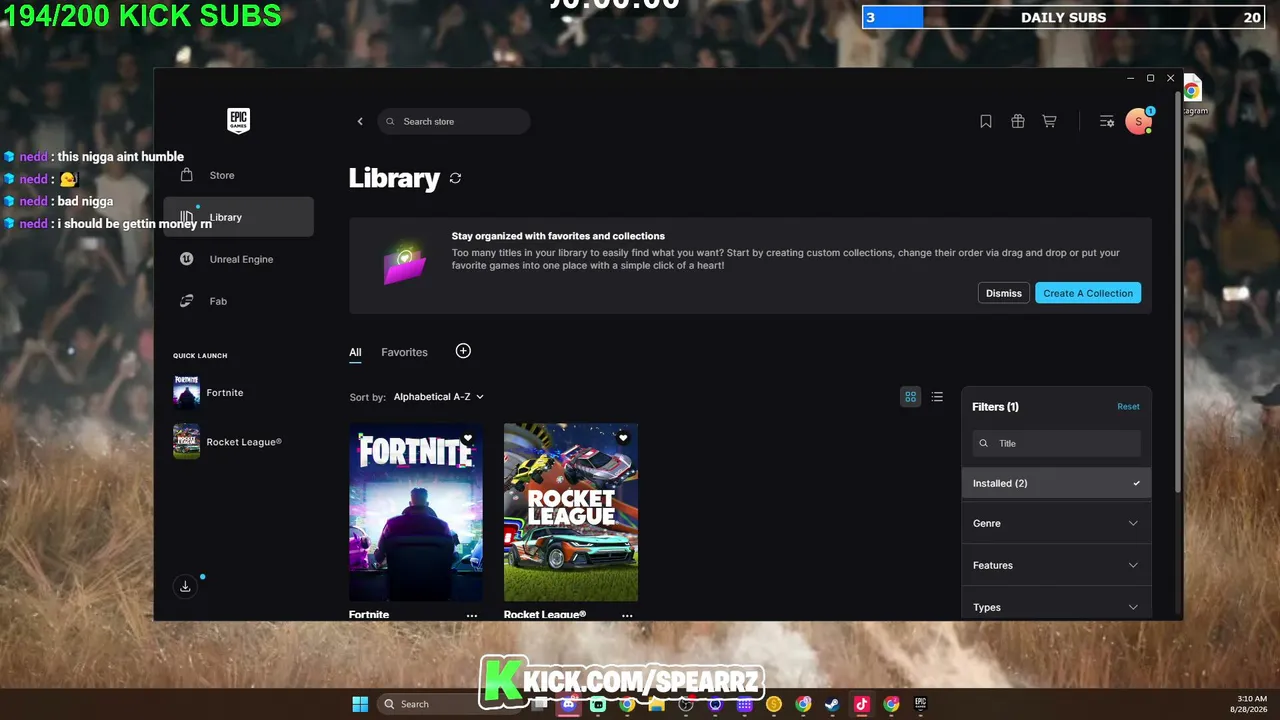Open the Wishlist bookmark icon
This screenshot has height=720, width=1280.
[x=986, y=122]
